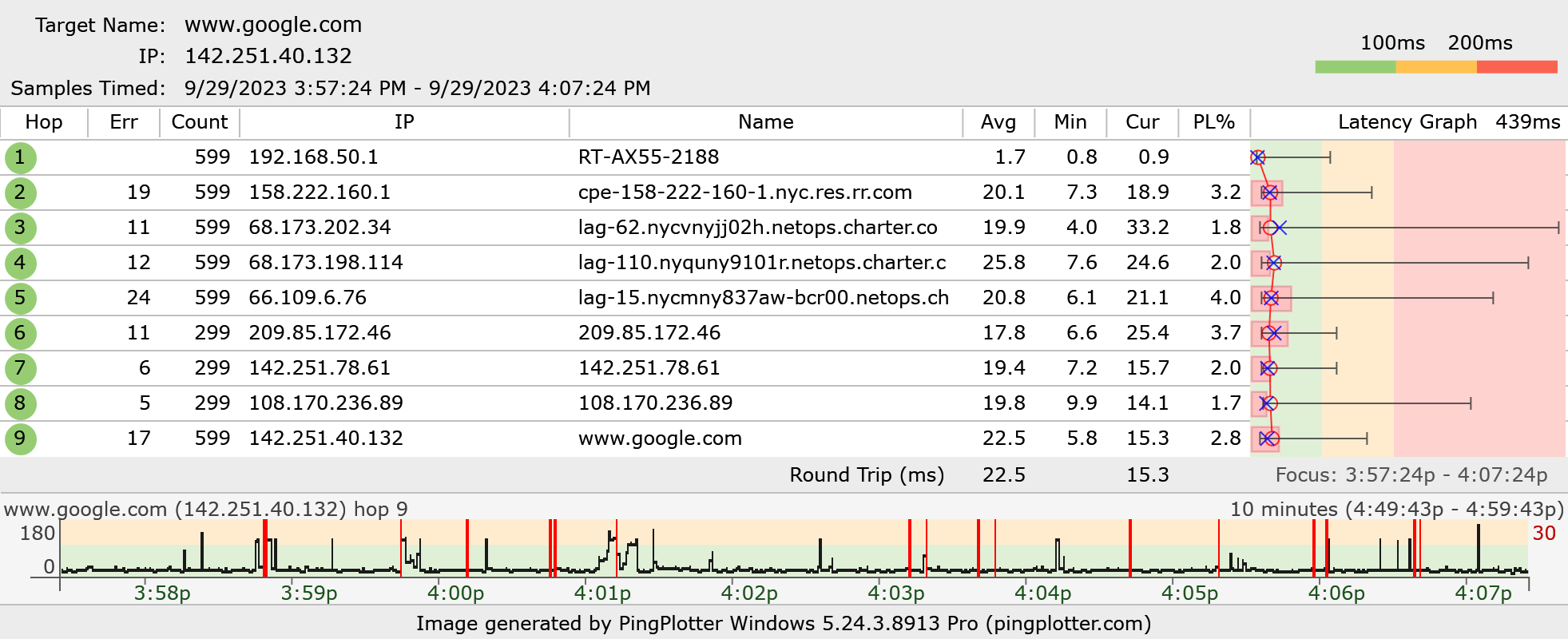Click the 4:01p timeline label
The image size is (1568, 639).
(602, 593)
